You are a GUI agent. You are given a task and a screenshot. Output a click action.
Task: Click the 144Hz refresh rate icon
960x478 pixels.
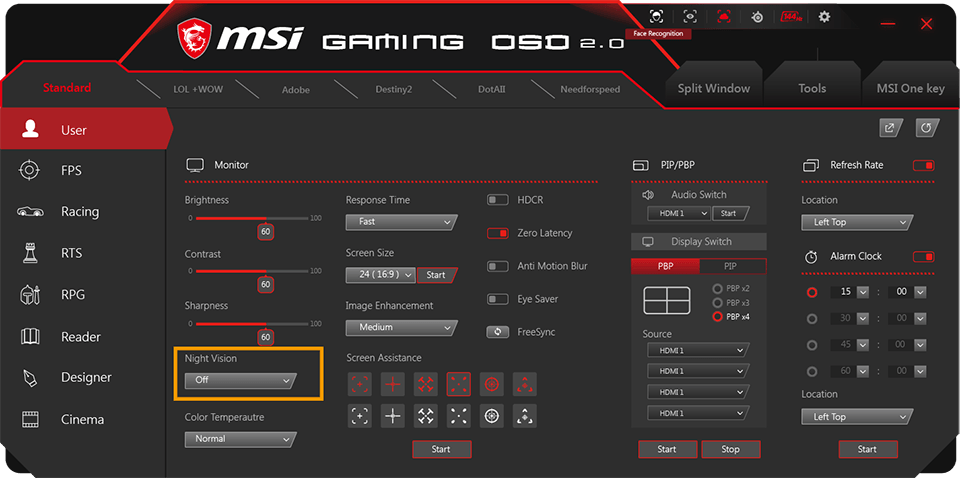pos(791,17)
